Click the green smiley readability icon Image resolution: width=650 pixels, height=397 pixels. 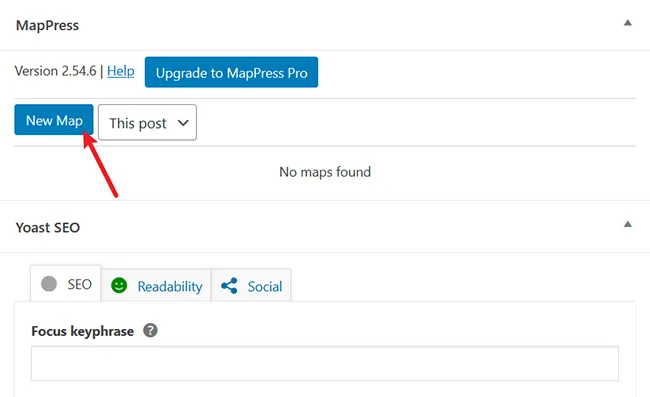point(119,286)
